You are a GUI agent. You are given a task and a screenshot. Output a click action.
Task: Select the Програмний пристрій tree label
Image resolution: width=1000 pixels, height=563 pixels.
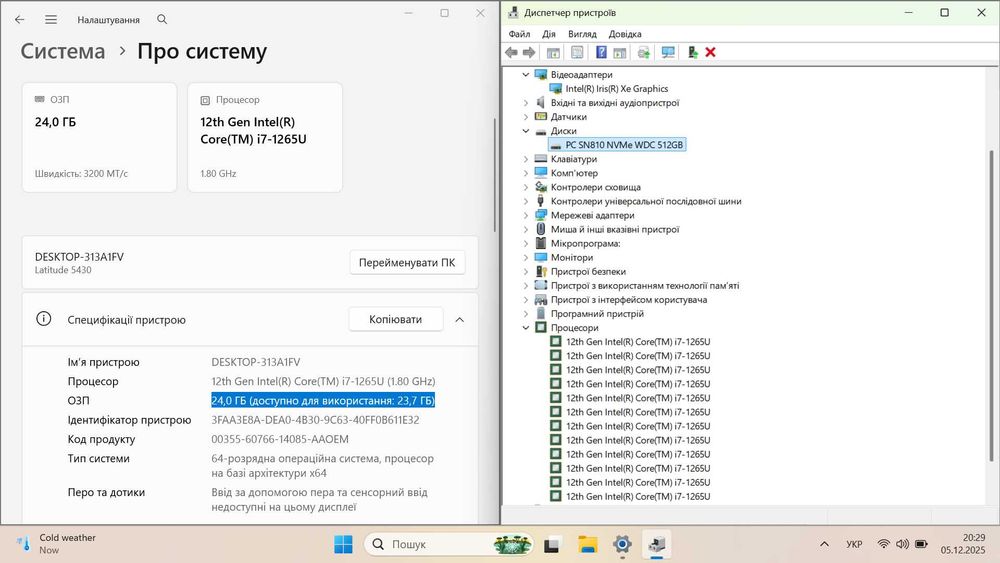598,314
